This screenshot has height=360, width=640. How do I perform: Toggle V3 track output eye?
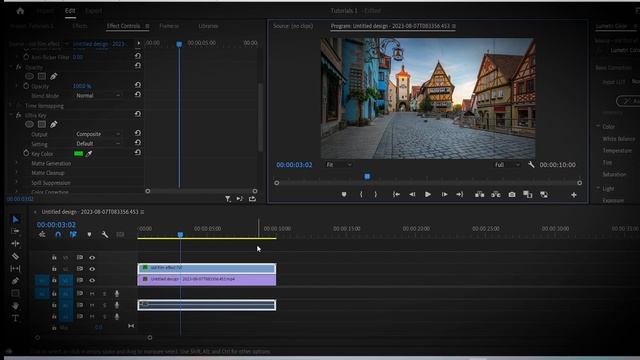tap(92, 258)
